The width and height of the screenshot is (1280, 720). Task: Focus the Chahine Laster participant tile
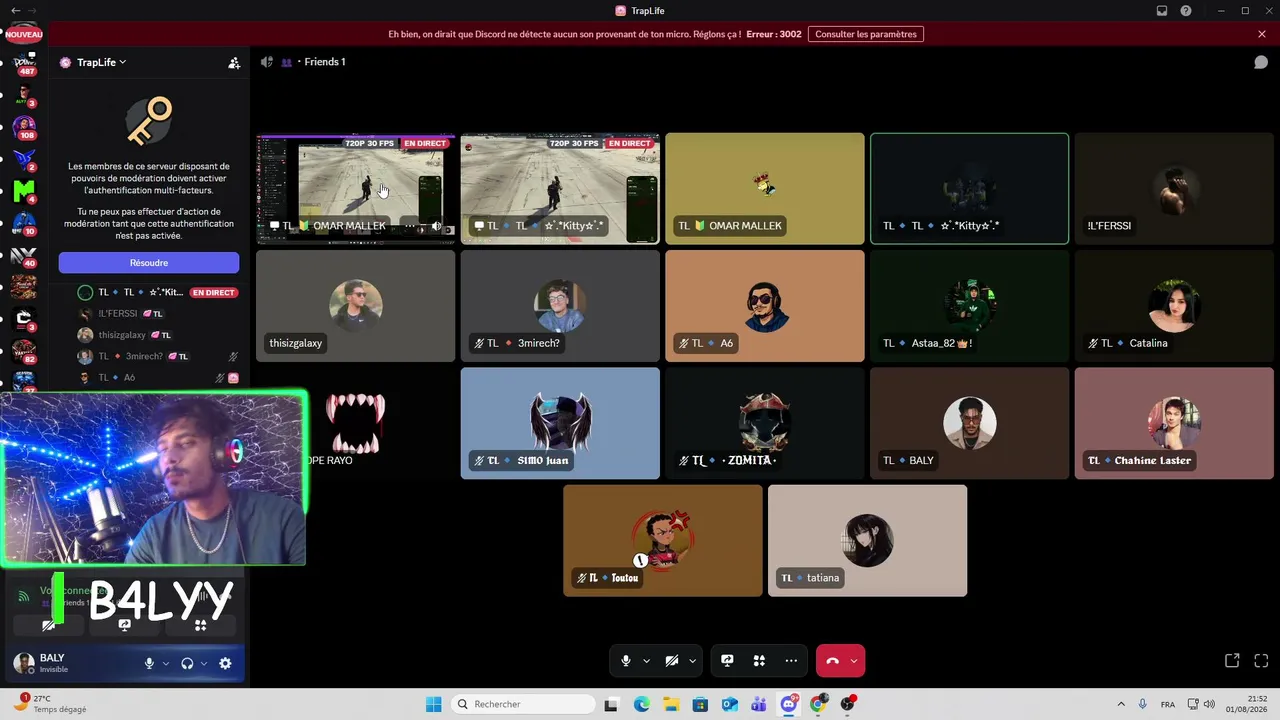click(x=1174, y=423)
